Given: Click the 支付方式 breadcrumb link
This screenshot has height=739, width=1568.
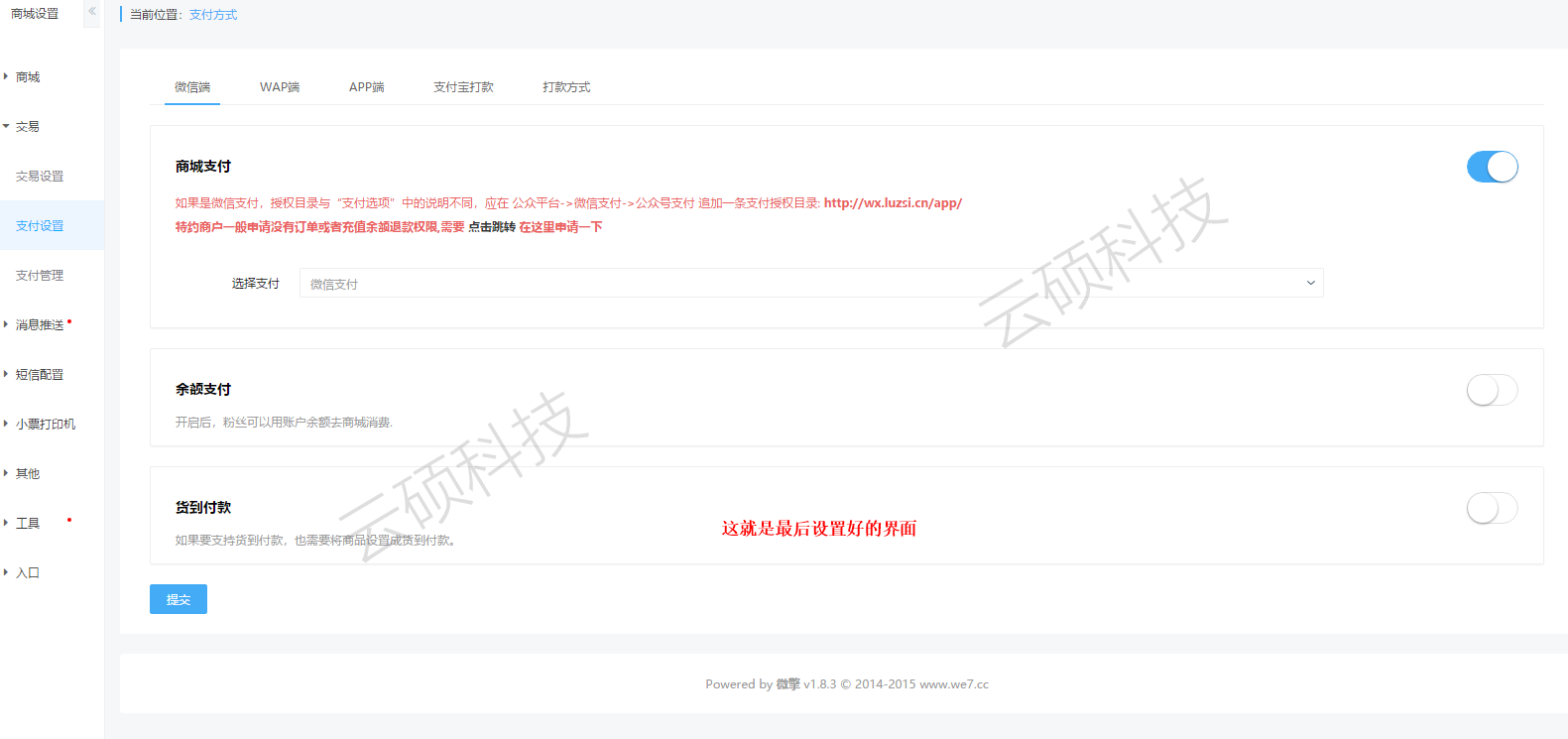Looking at the screenshot, I should (x=213, y=15).
